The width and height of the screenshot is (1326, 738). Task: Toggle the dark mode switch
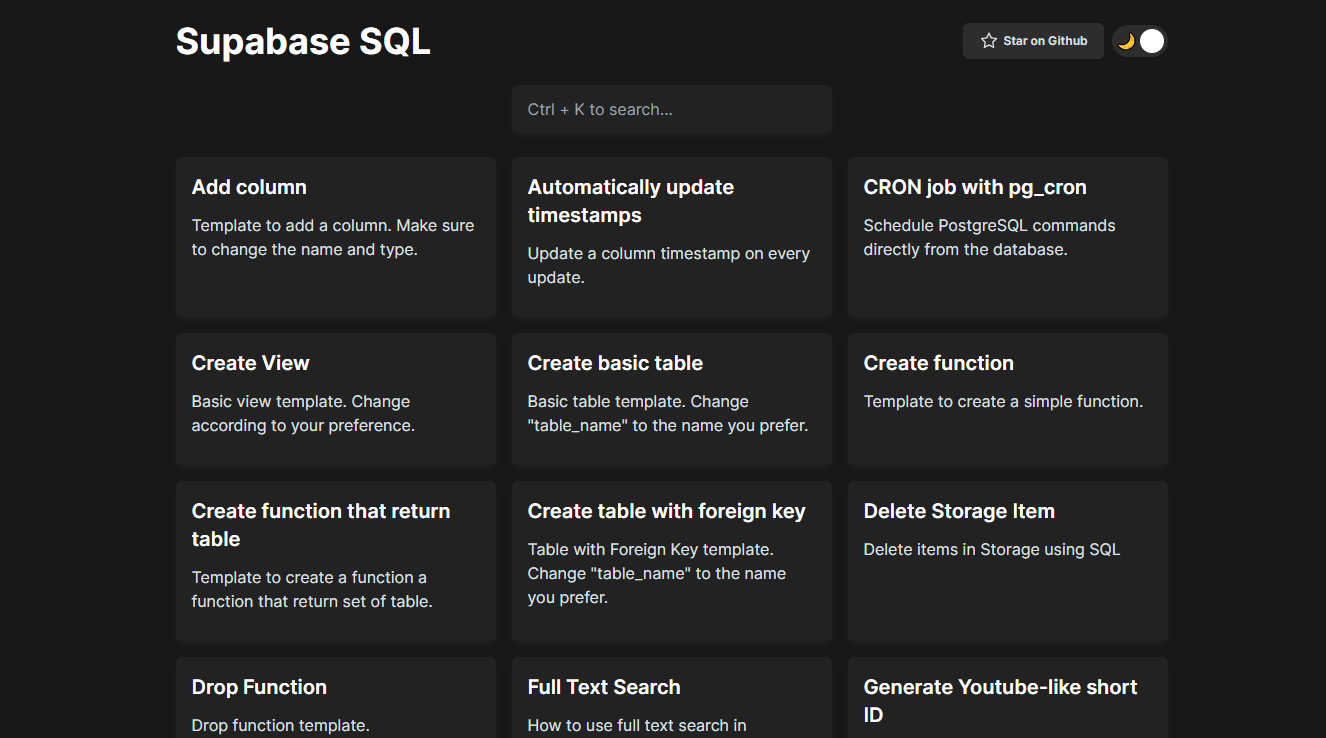[x=1140, y=41]
